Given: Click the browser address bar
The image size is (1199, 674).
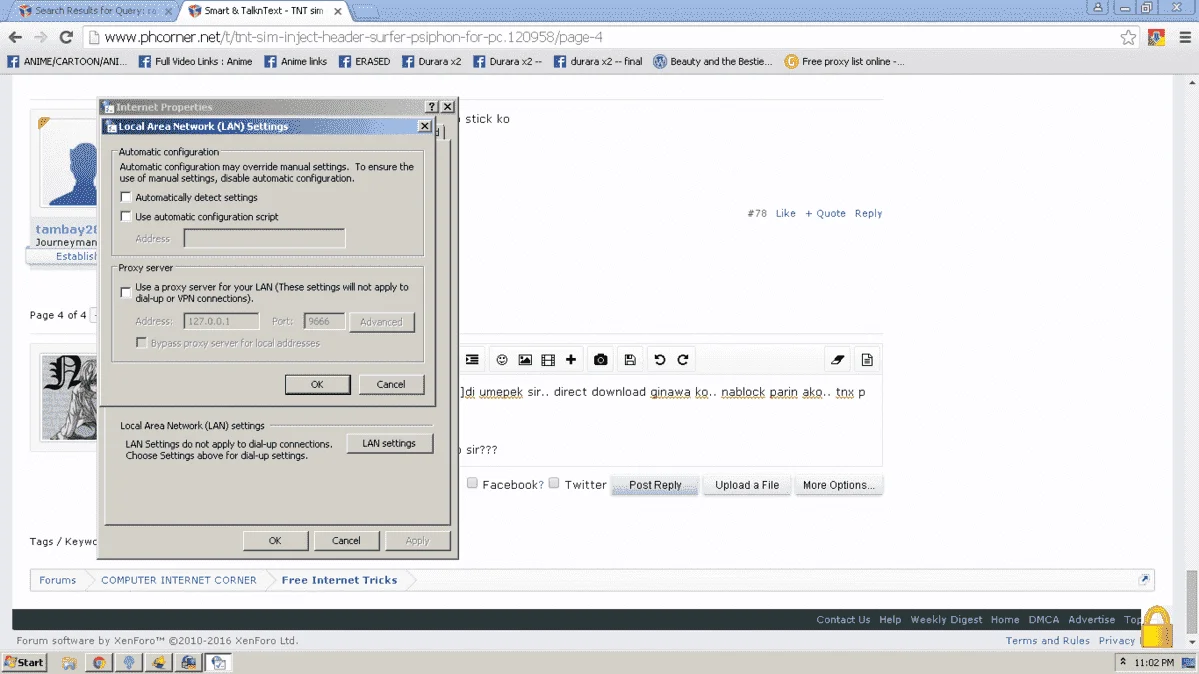Looking at the screenshot, I should pos(604,37).
